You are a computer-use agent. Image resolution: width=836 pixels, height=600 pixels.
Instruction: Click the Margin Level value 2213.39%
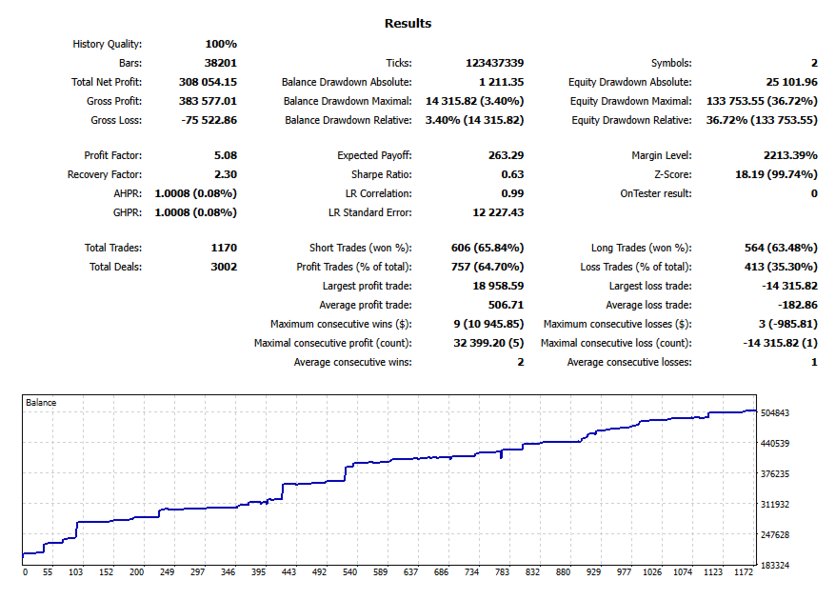click(790, 155)
